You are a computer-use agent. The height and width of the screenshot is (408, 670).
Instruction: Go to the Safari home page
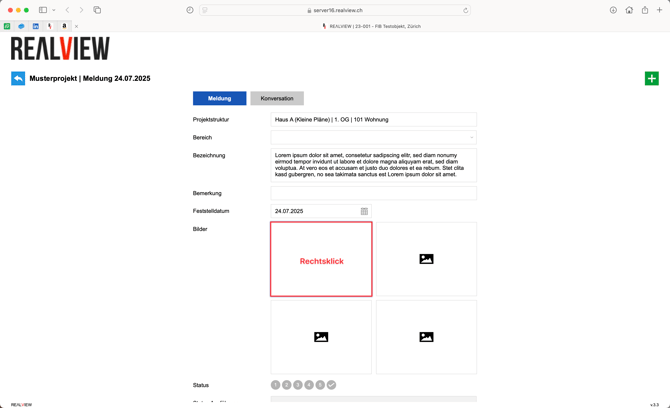point(629,10)
